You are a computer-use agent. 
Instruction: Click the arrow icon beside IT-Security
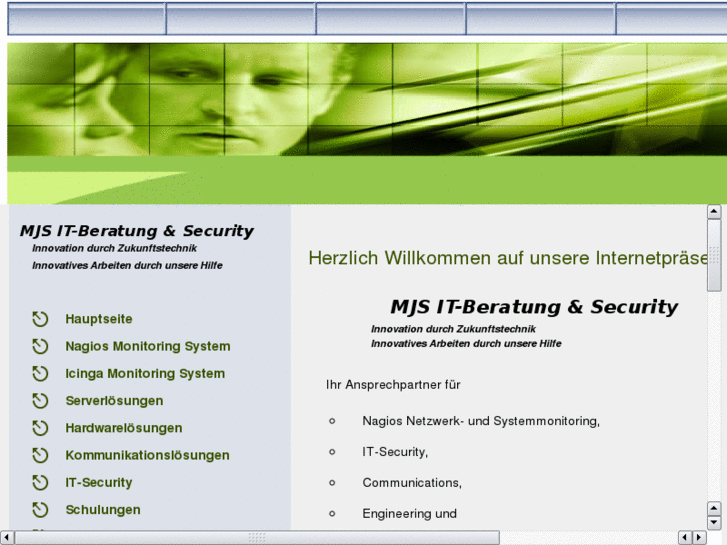pyautogui.click(x=40, y=483)
